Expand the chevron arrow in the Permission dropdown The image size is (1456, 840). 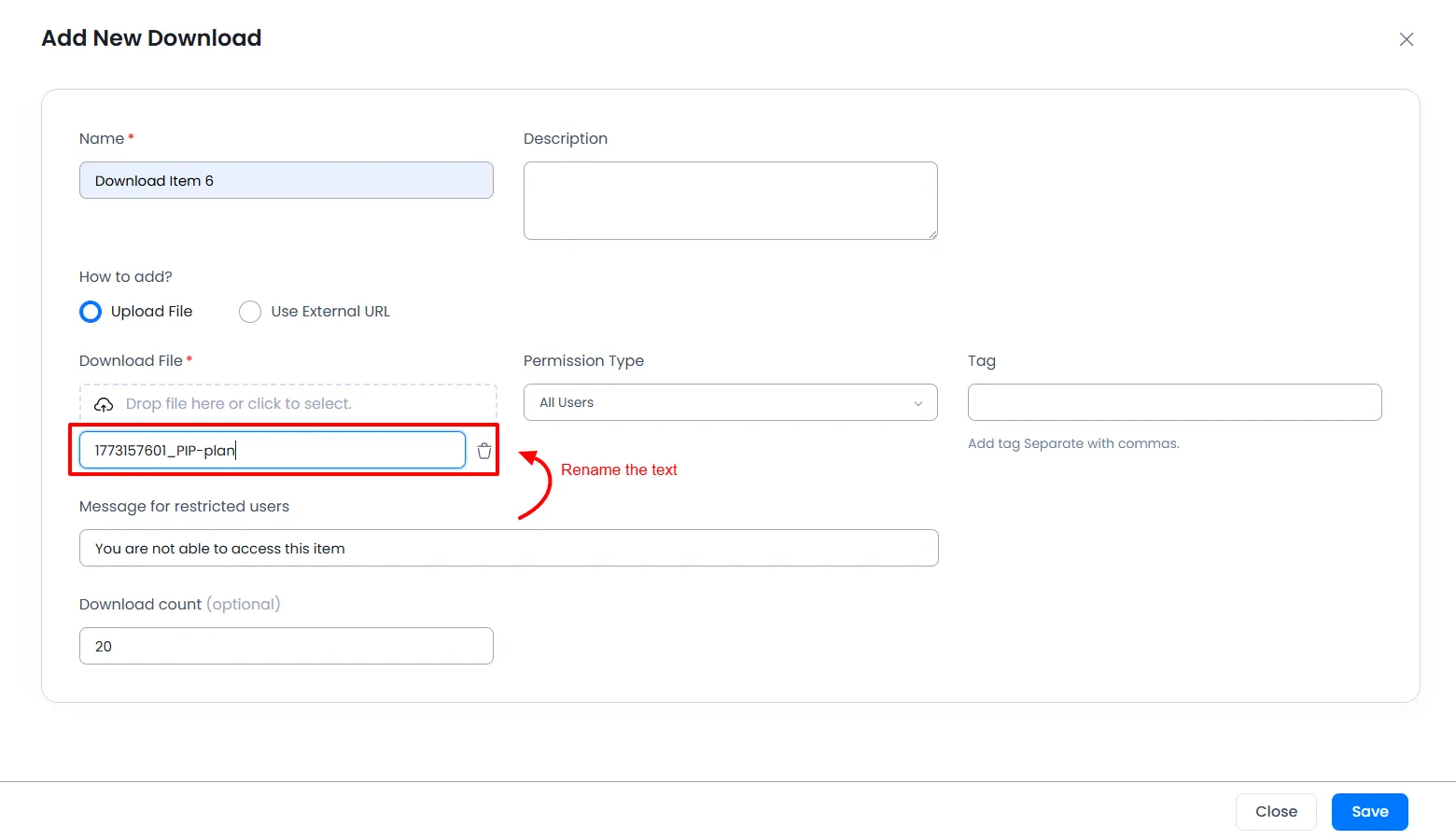(918, 403)
